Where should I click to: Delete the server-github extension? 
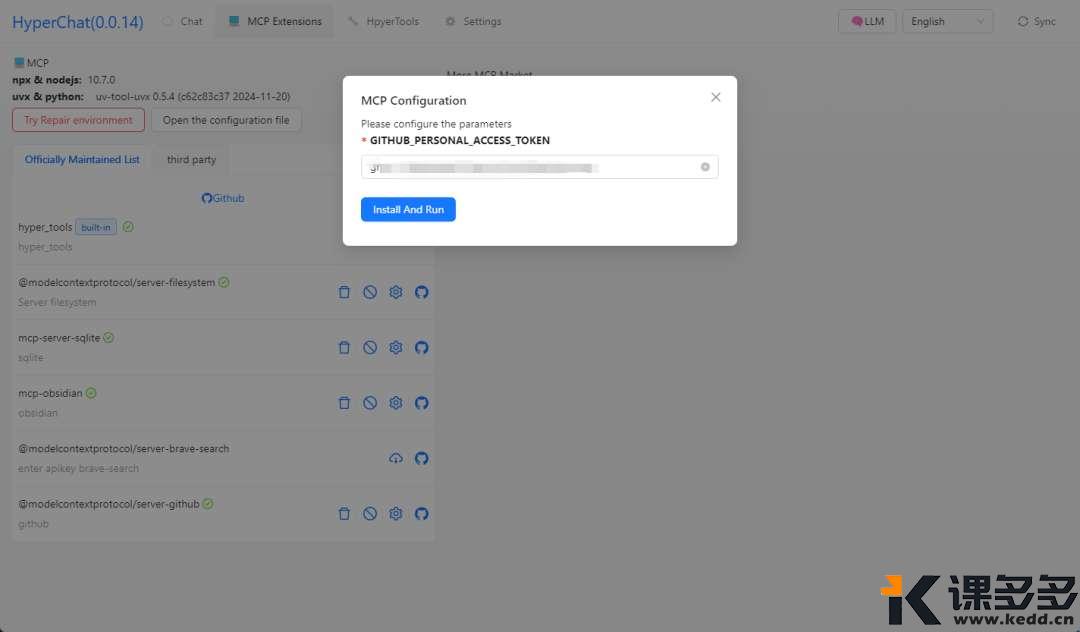click(x=344, y=514)
